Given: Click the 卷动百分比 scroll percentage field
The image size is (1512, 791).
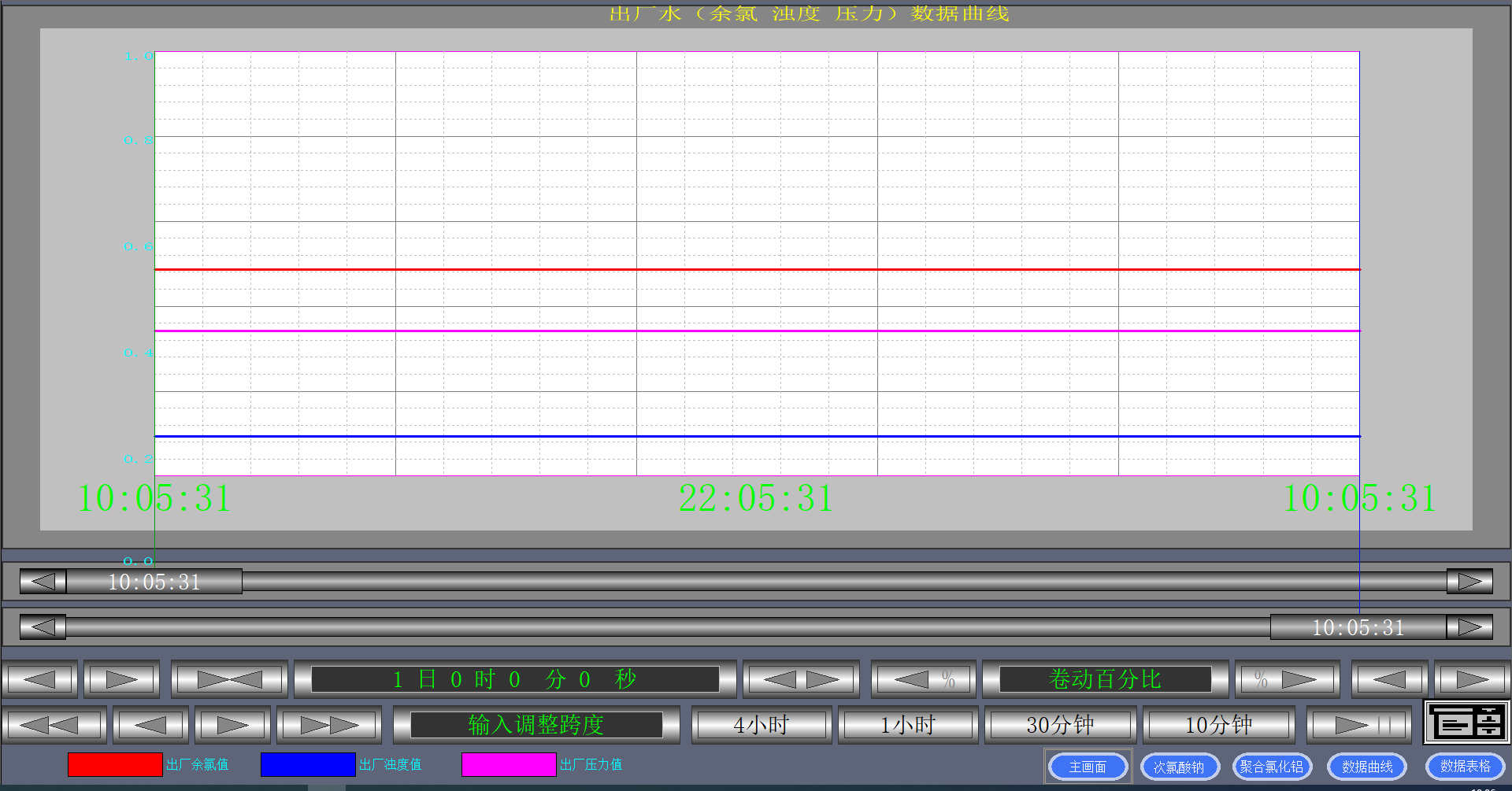Looking at the screenshot, I should point(1105,679).
